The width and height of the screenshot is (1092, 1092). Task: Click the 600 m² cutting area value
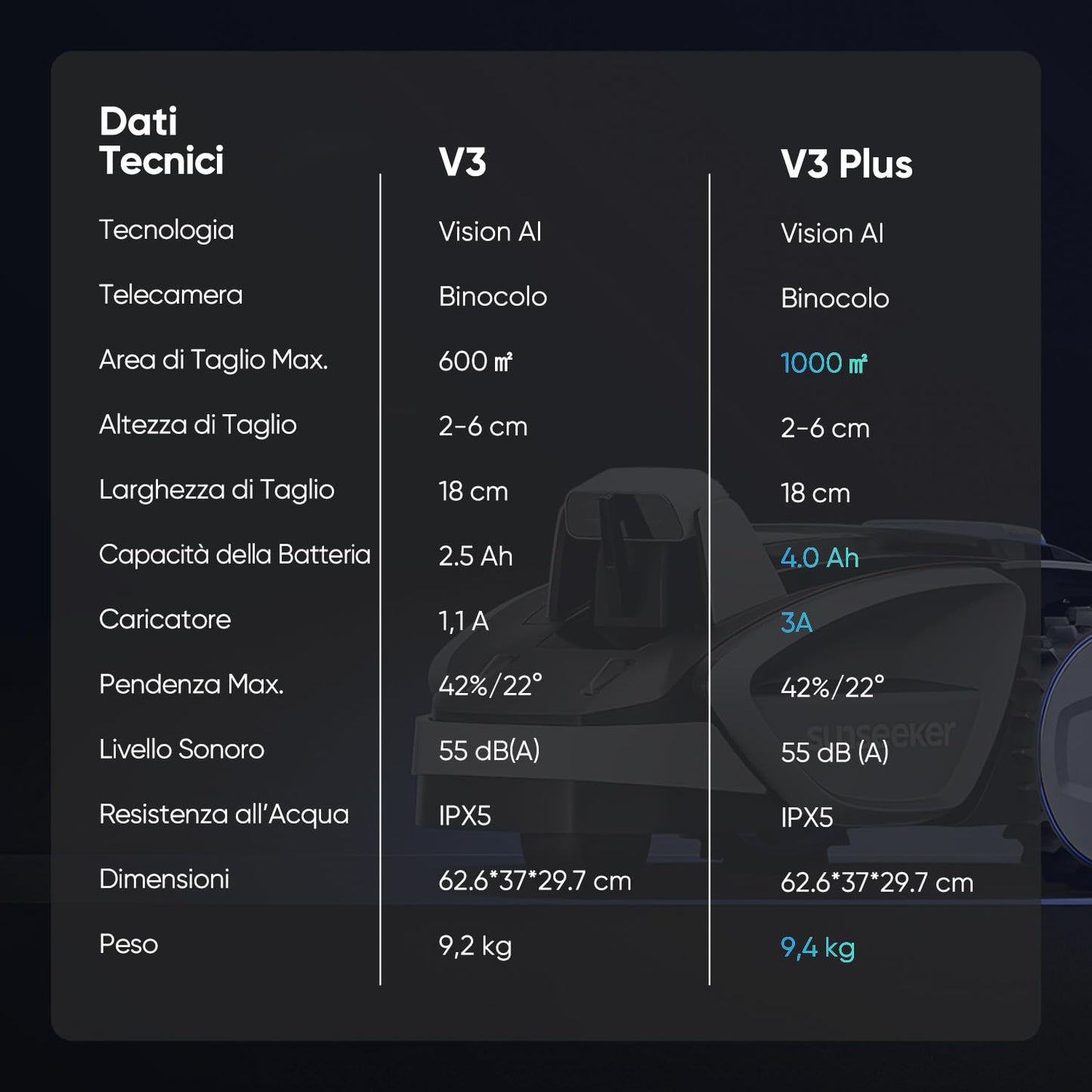pyautogui.click(x=475, y=361)
